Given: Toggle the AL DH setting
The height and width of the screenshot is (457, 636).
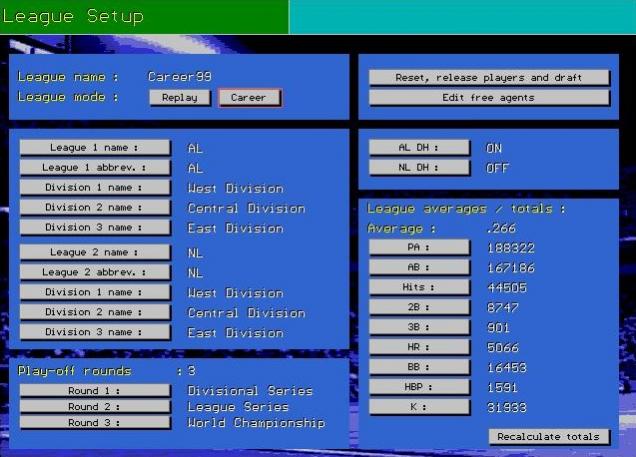Looking at the screenshot, I should 418,147.
